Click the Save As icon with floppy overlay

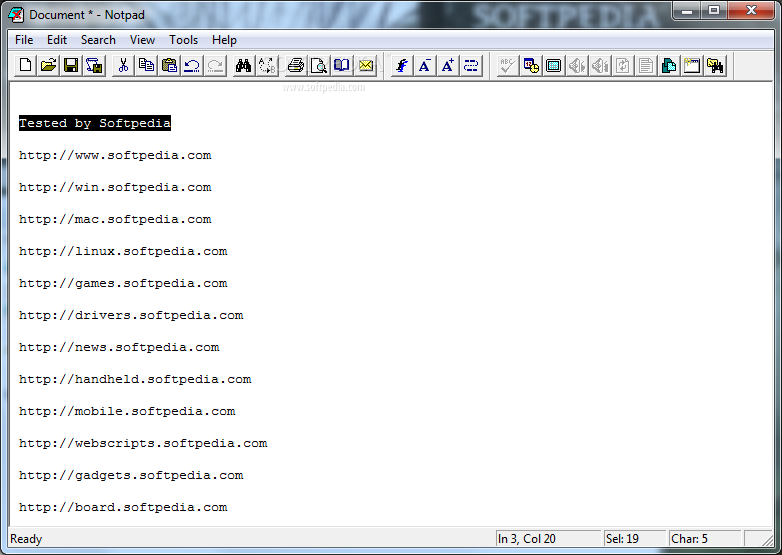94,65
